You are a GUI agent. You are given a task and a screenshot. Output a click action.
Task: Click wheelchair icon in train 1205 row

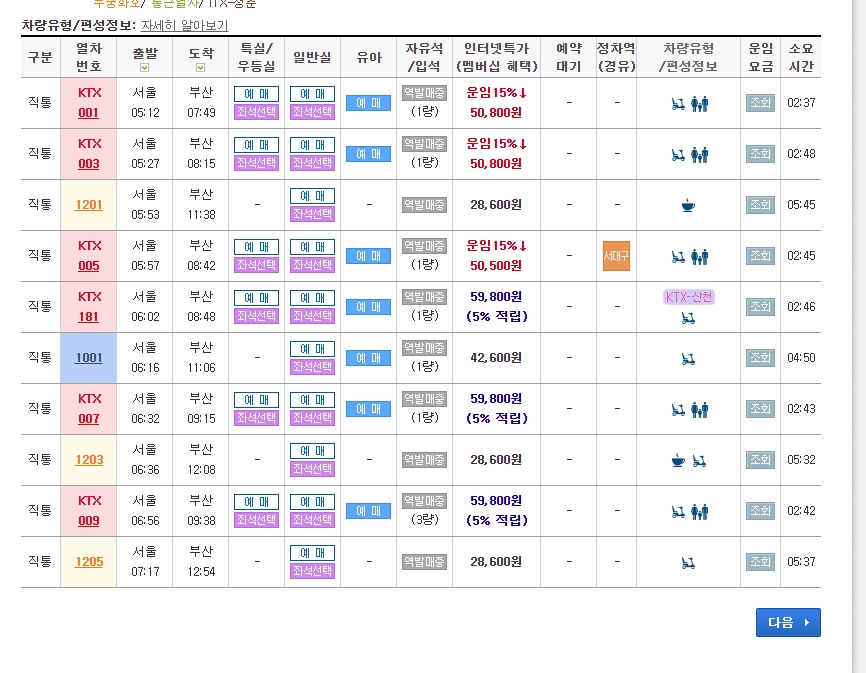pyautogui.click(x=688, y=563)
